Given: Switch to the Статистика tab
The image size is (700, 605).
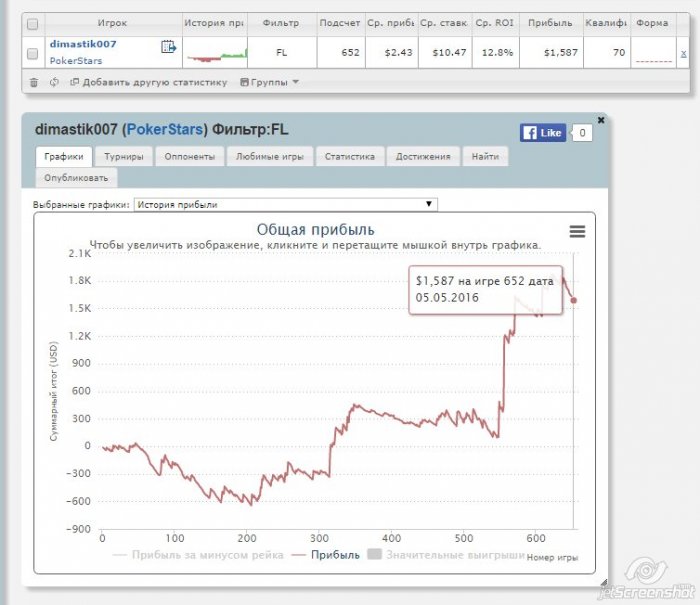Looking at the screenshot, I should click(x=350, y=157).
